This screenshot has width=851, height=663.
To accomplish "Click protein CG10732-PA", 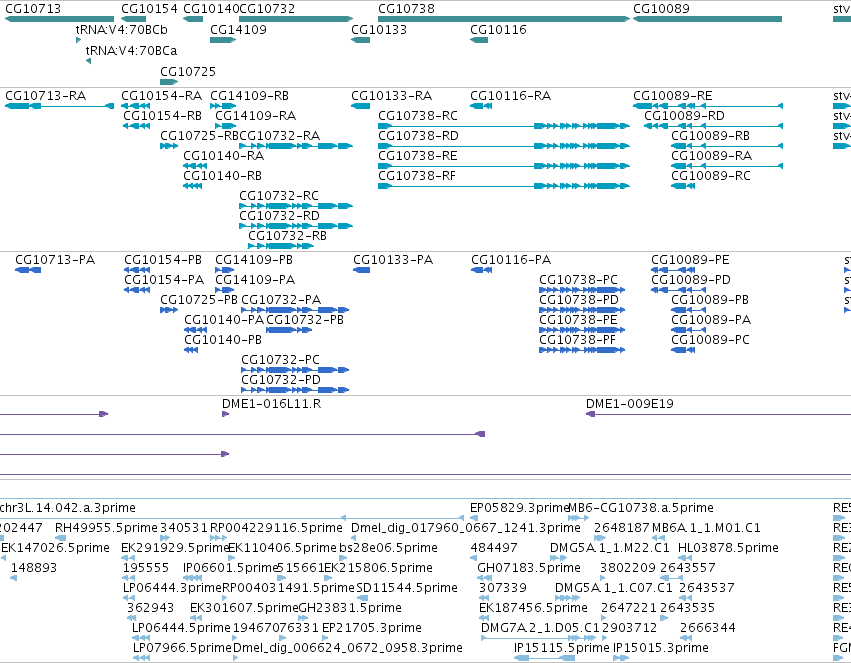I will [x=281, y=300].
